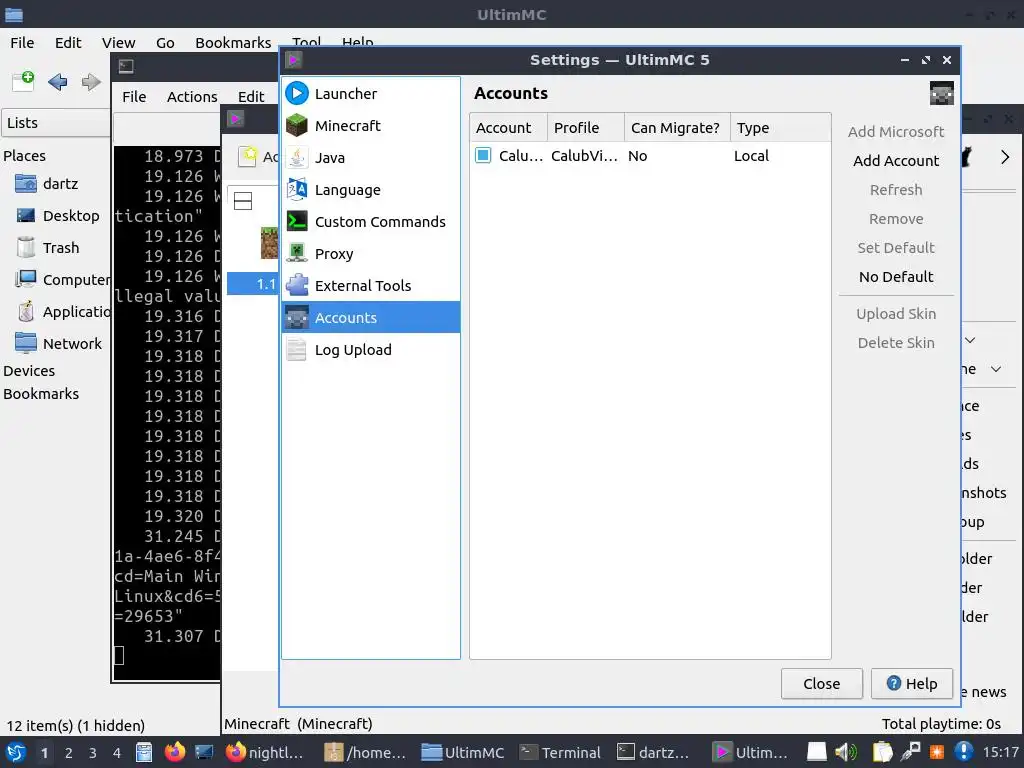Select the Proxy settings page
The width and height of the screenshot is (1024, 768).
click(x=370, y=253)
